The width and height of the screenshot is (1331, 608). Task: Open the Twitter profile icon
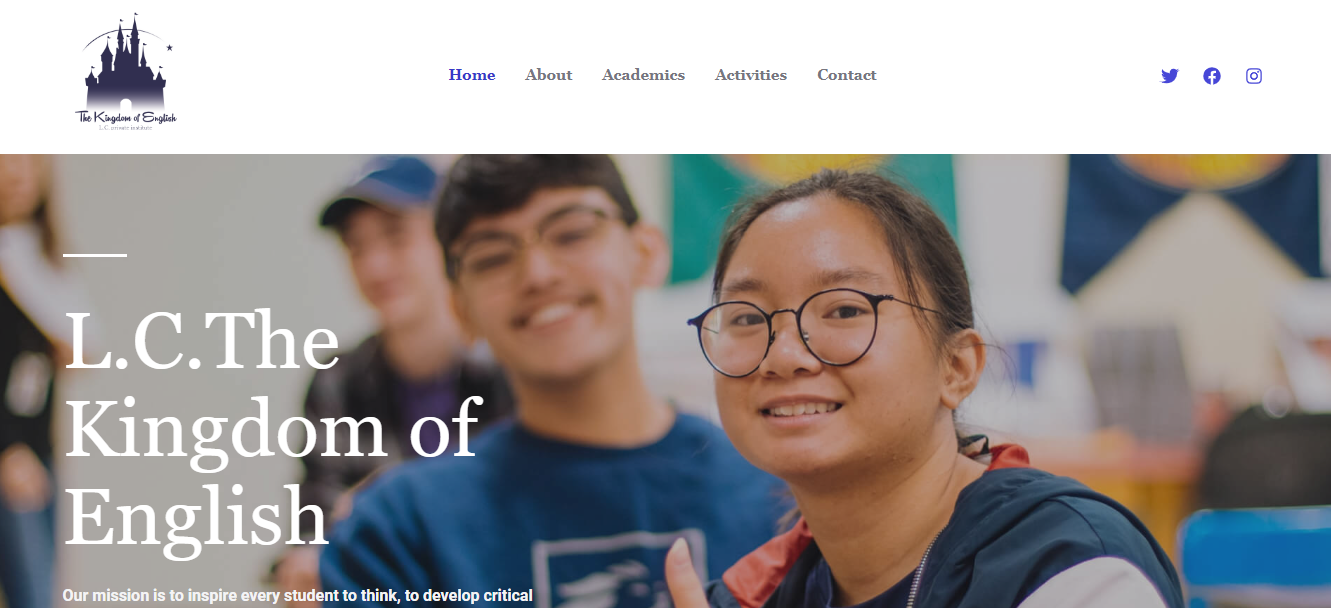point(1169,76)
